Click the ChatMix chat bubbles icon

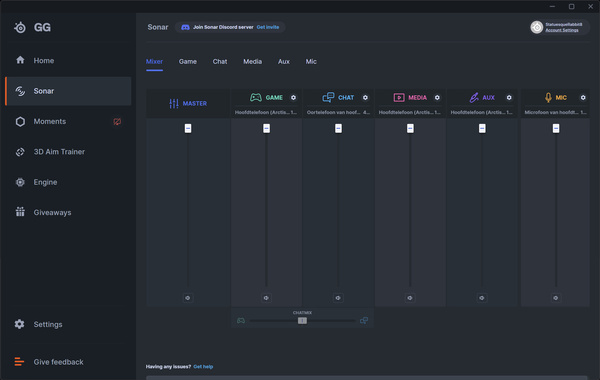tap(364, 320)
